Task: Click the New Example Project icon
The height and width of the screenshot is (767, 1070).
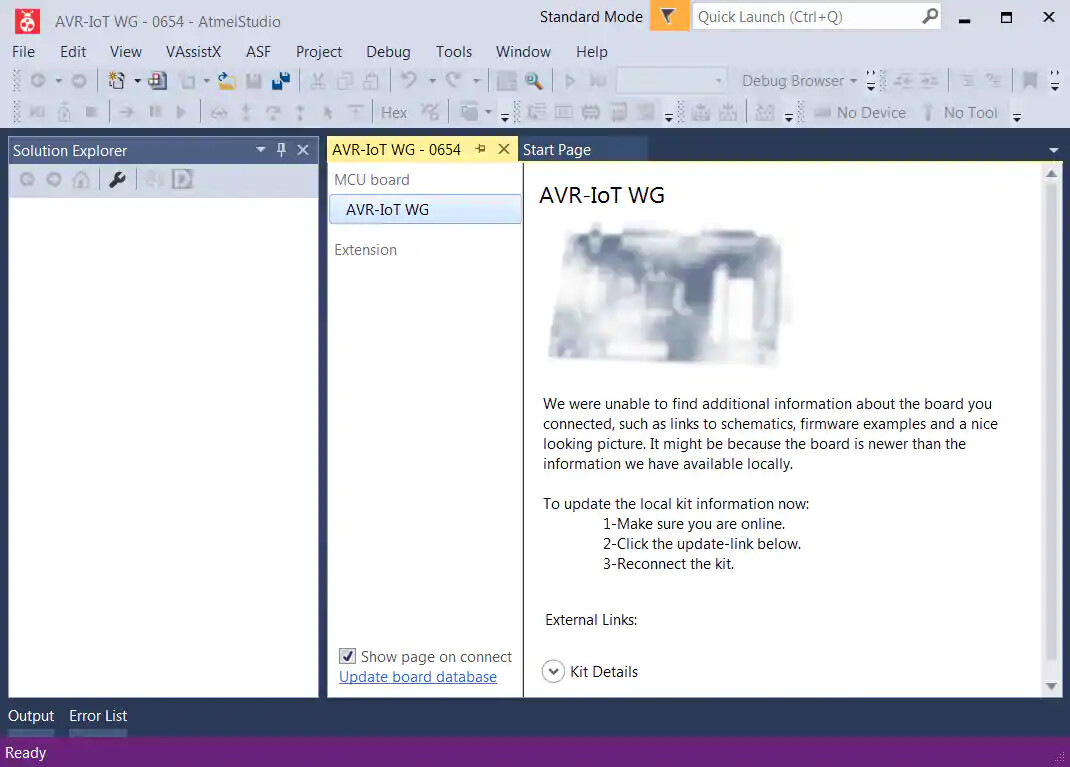Action: (x=158, y=81)
